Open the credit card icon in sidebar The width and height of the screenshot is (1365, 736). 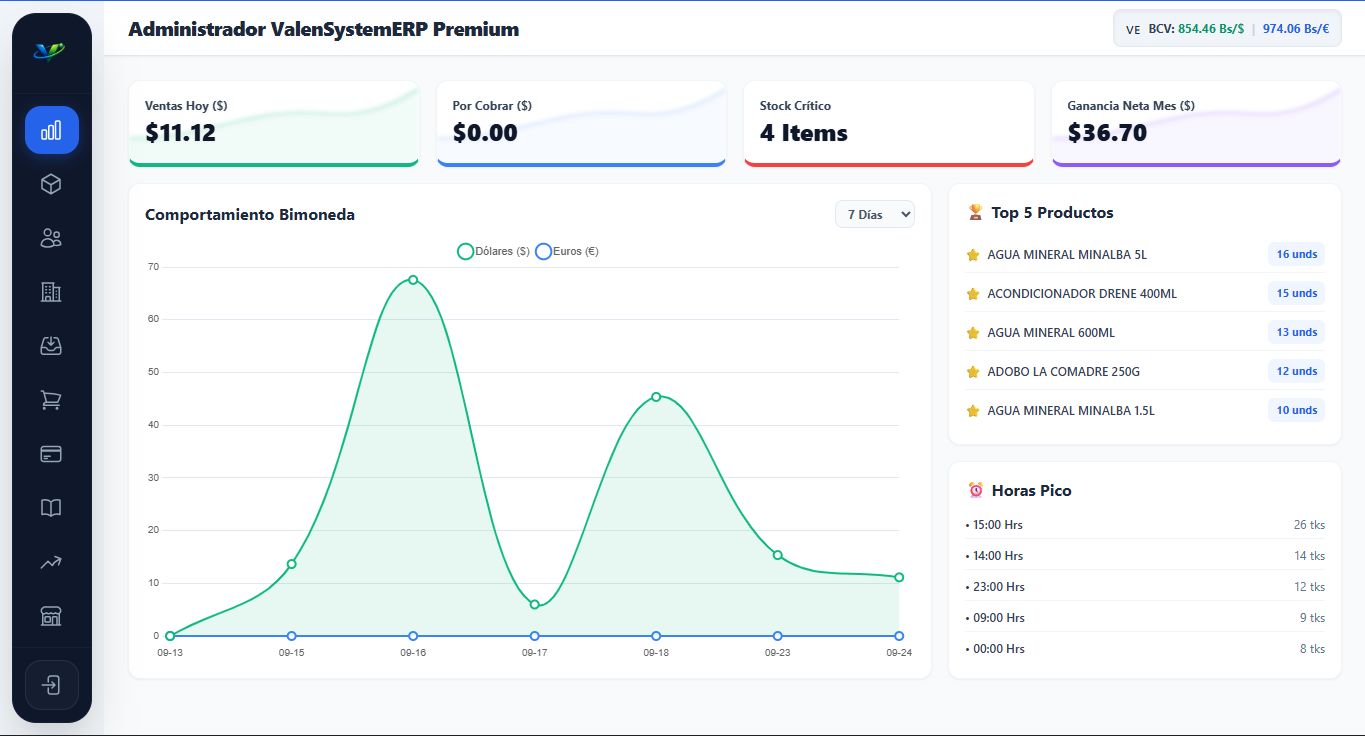coord(51,454)
